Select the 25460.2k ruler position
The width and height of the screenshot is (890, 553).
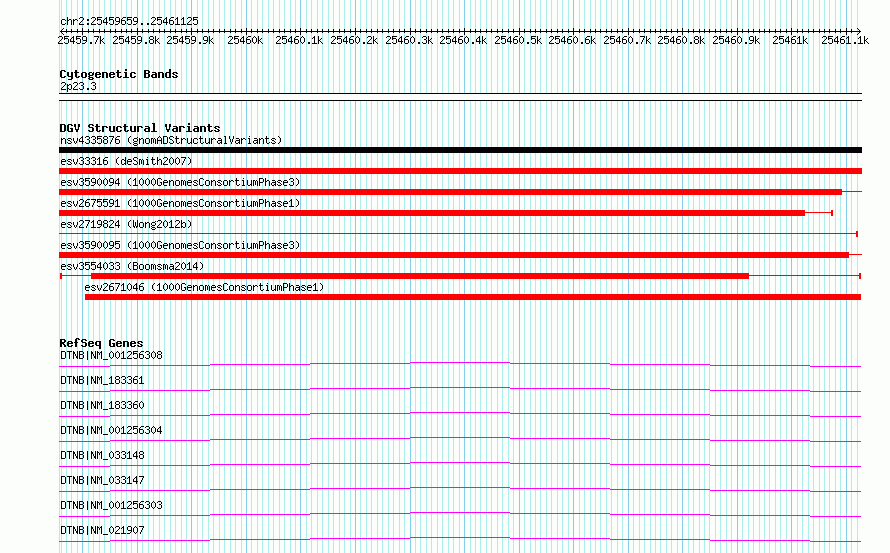pyautogui.click(x=354, y=40)
